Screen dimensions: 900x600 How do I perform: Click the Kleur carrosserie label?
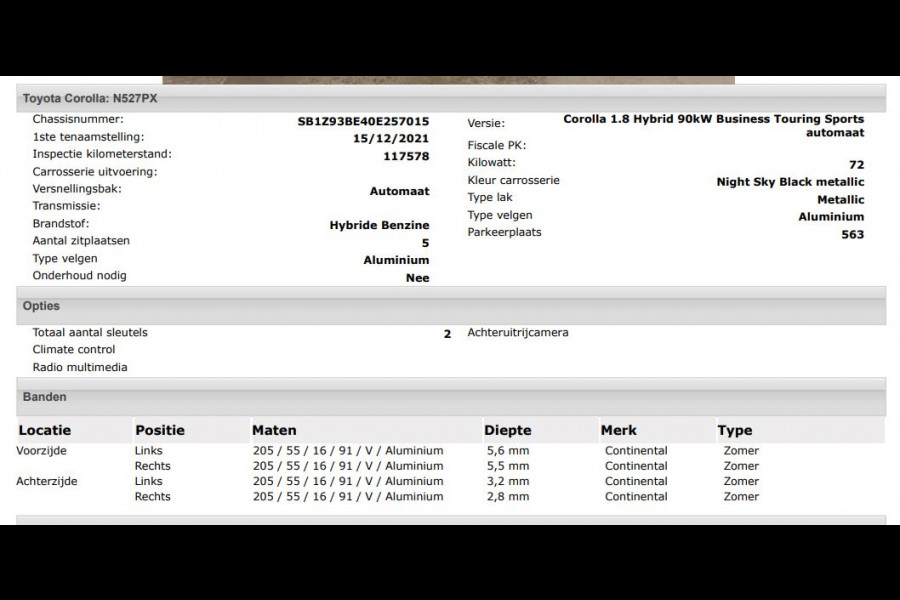513,180
